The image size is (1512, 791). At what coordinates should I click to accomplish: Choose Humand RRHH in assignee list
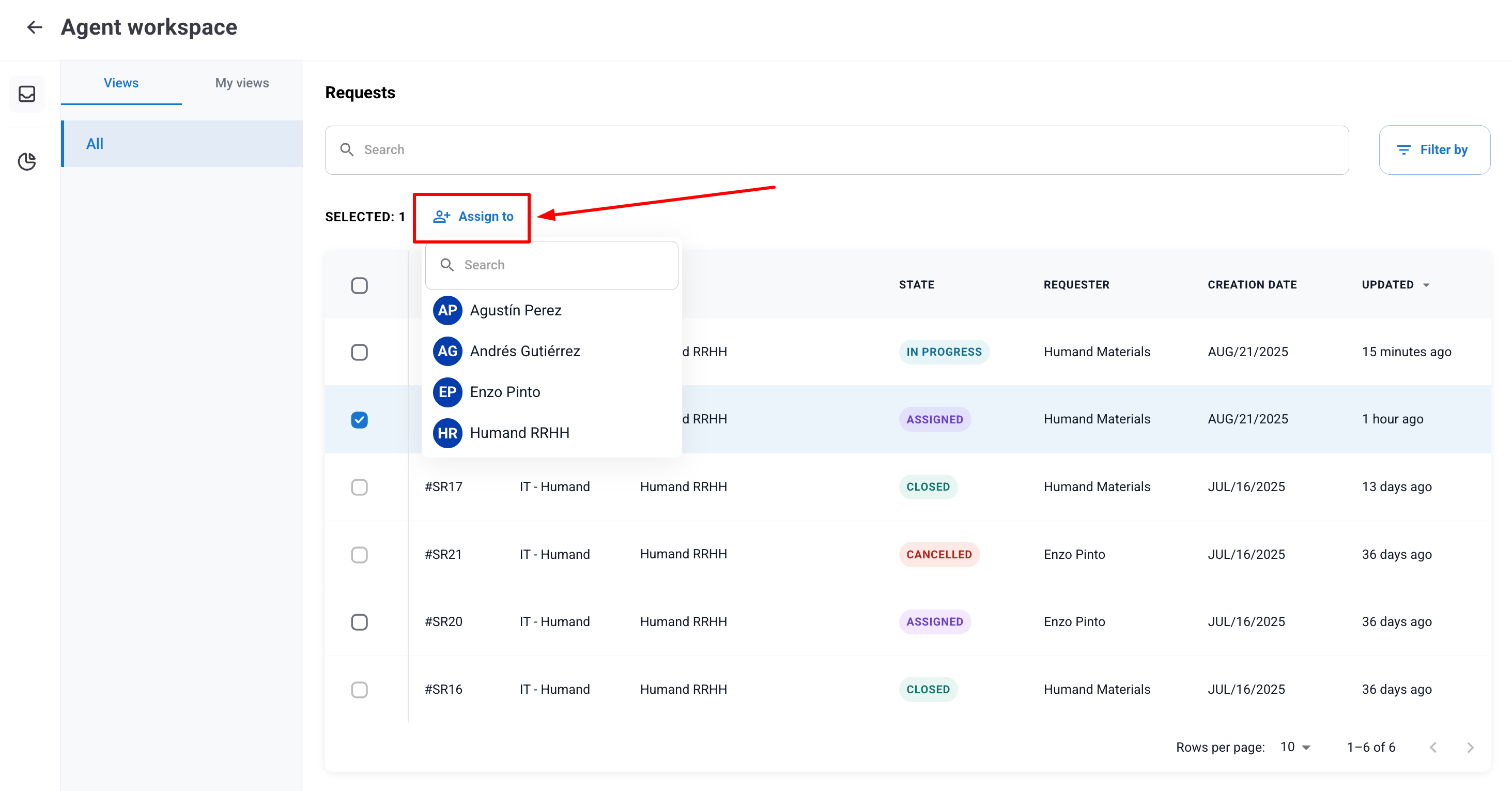pyautogui.click(x=519, y=433)
